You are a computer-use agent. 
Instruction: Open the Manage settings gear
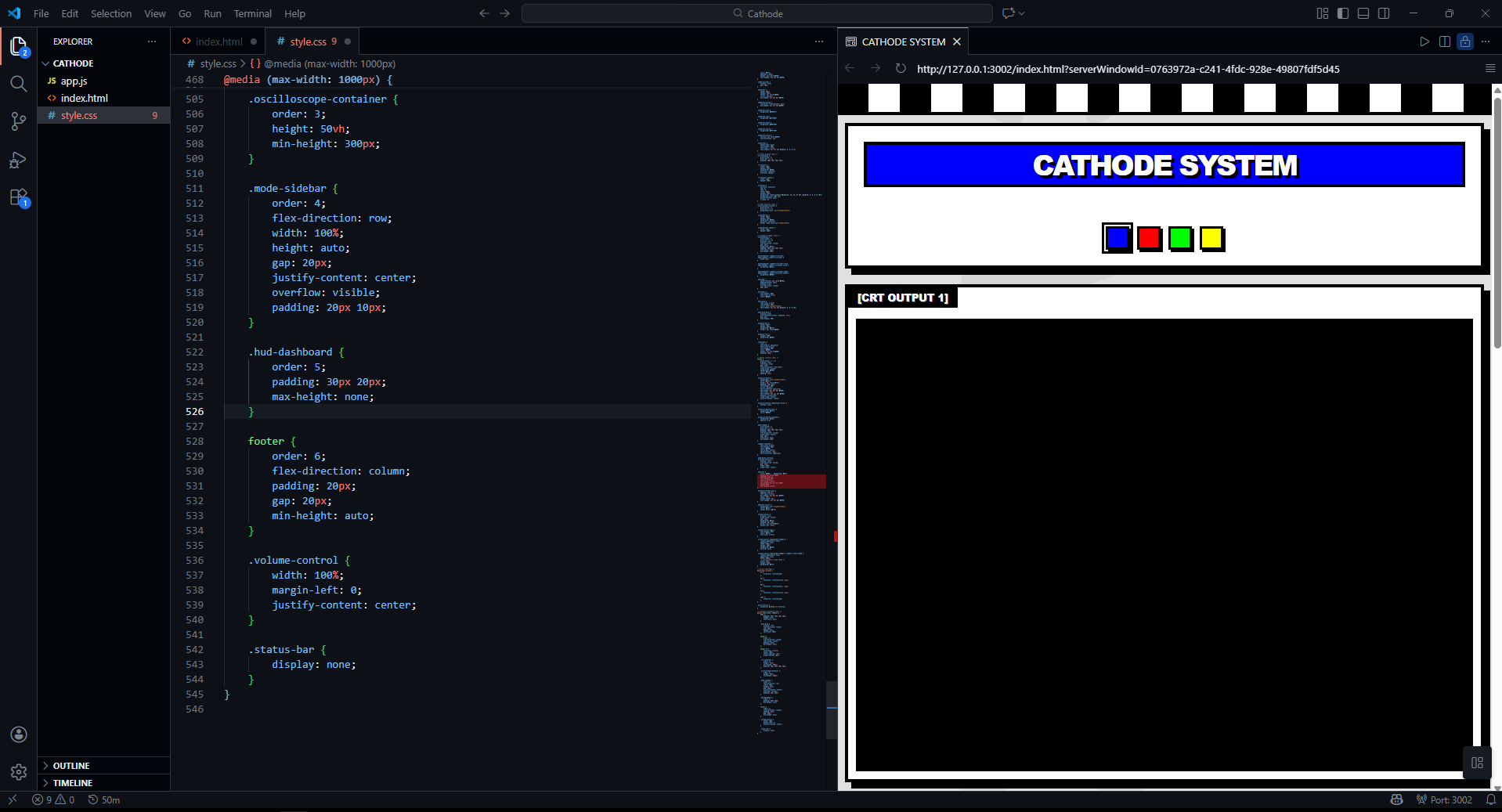(x=19, y=772)
